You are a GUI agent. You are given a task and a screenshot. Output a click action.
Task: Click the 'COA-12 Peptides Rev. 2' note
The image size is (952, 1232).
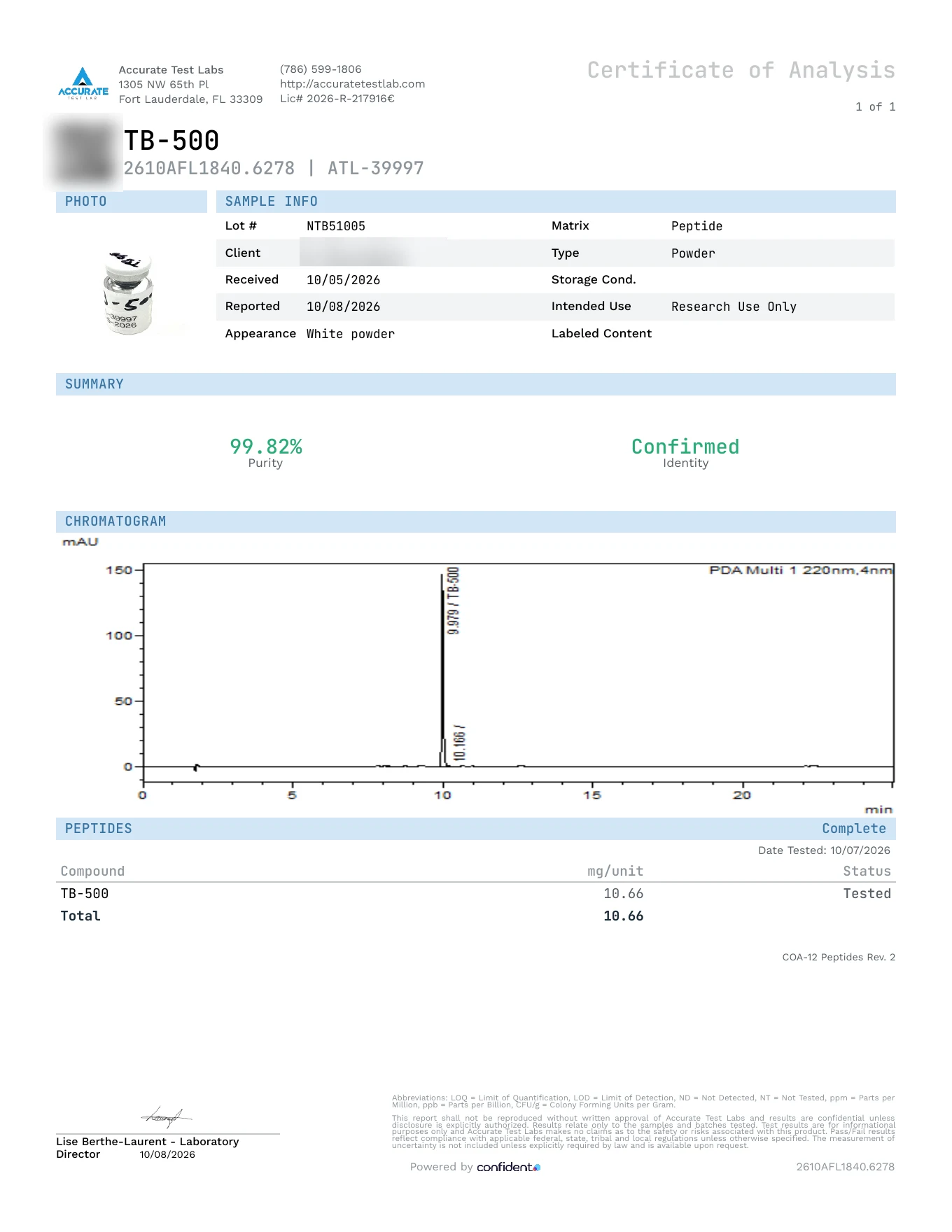839,958
